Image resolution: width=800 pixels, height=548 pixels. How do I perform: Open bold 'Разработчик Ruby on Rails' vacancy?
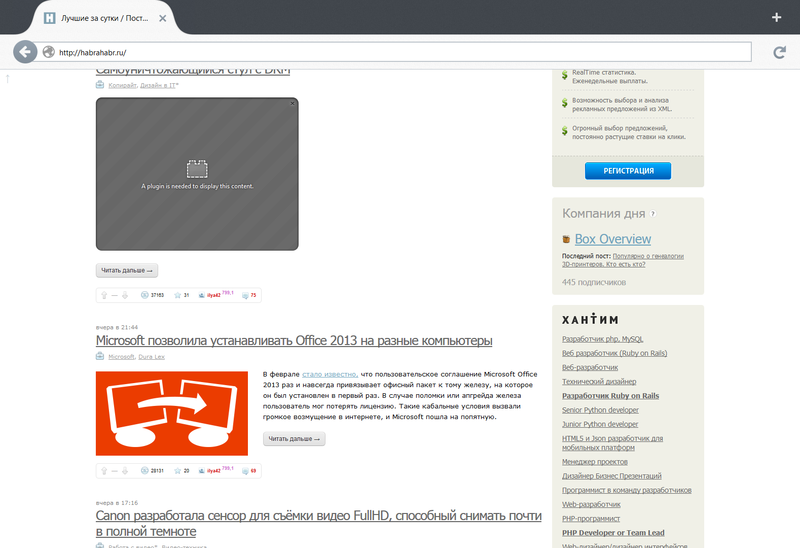pyautogui.click(x=611, y=396)
